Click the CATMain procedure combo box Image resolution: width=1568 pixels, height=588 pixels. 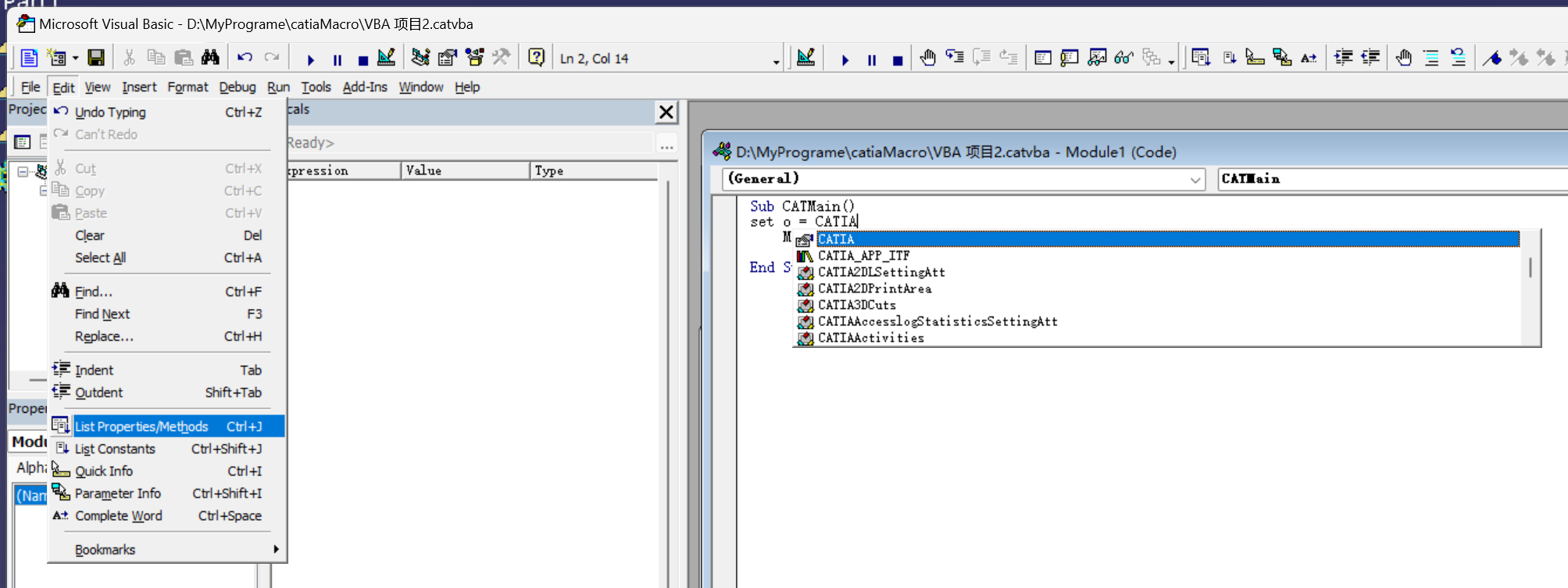click(1393, 179)
